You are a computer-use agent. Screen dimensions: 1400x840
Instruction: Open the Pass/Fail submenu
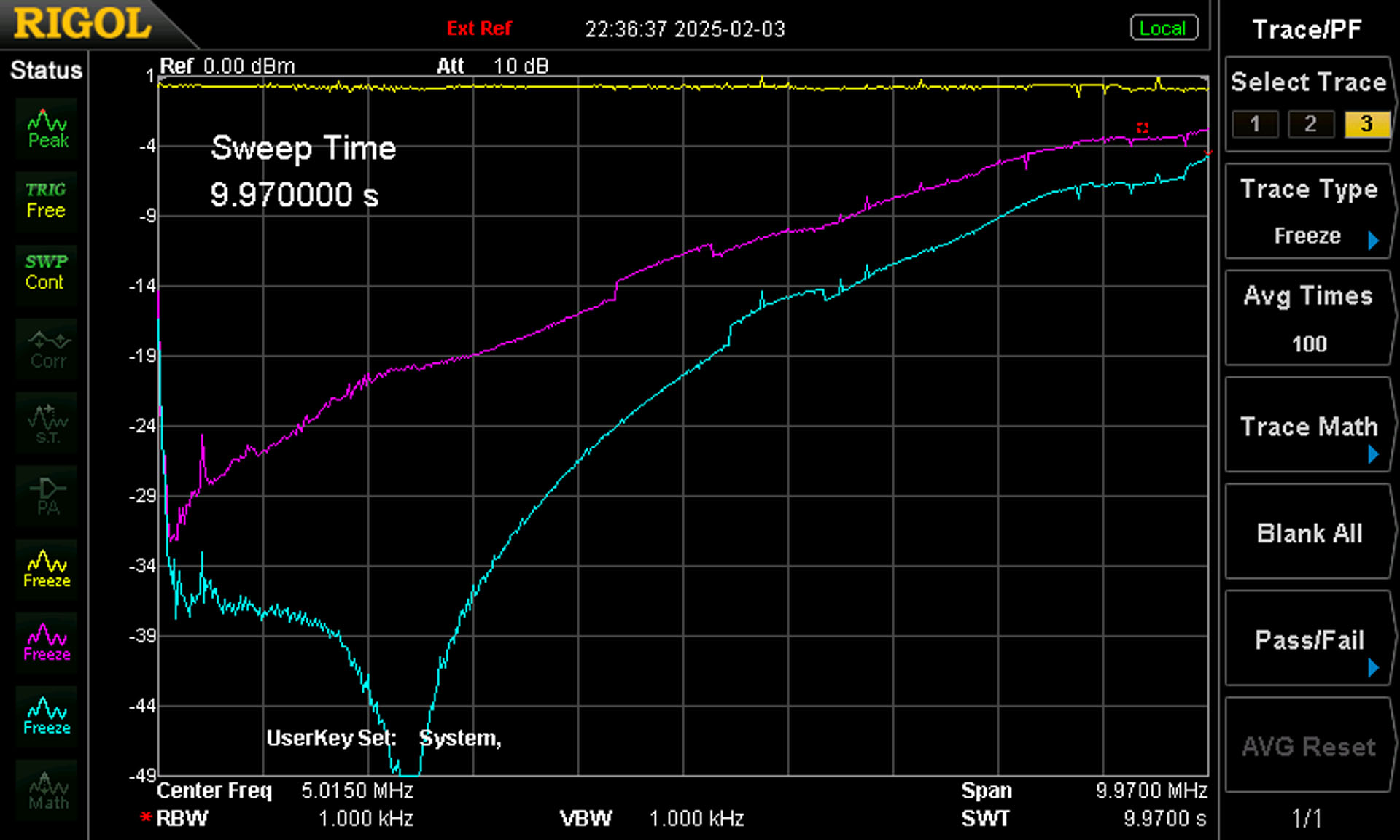[1309, 639]
